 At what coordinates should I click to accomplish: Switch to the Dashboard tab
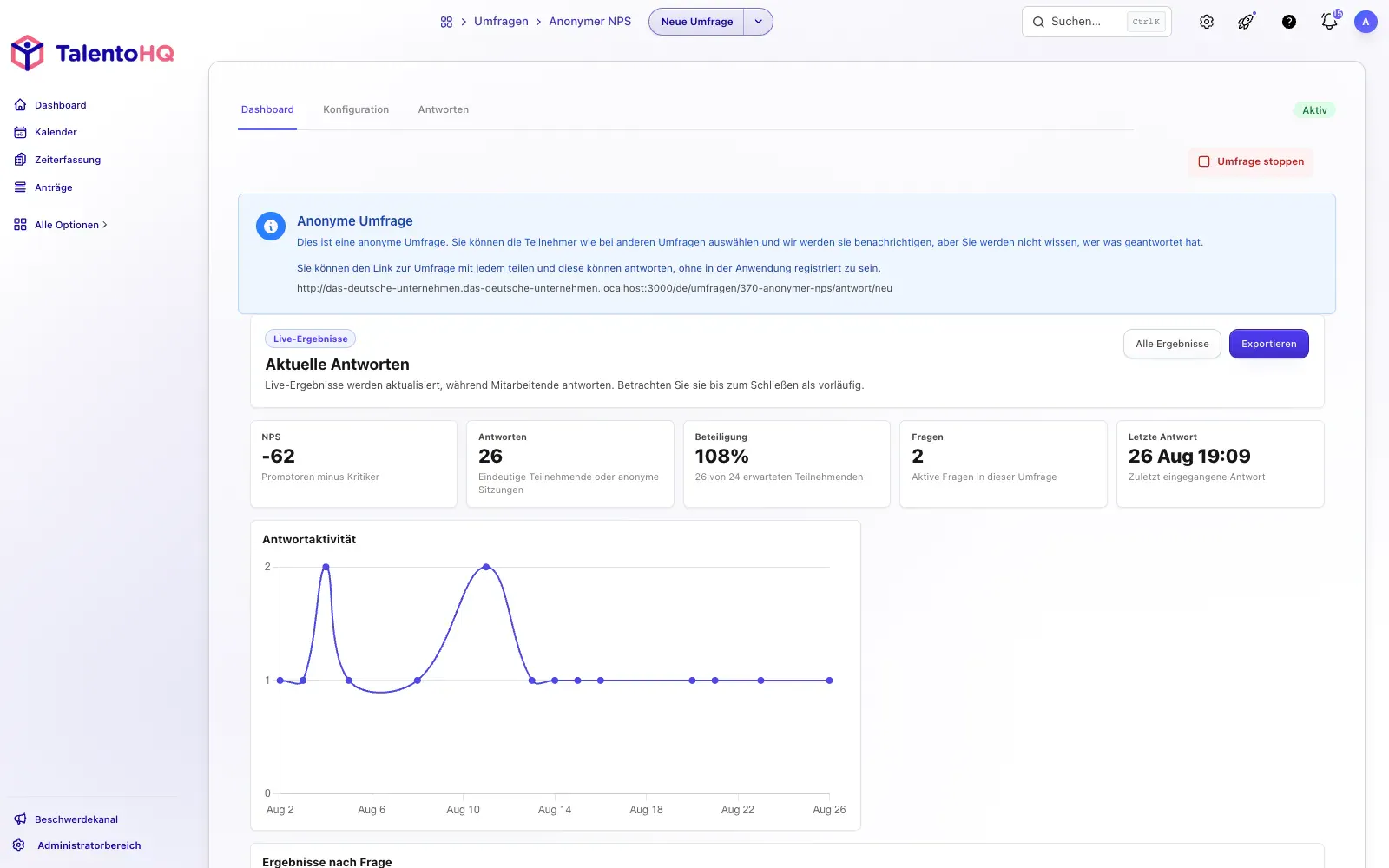267,109
